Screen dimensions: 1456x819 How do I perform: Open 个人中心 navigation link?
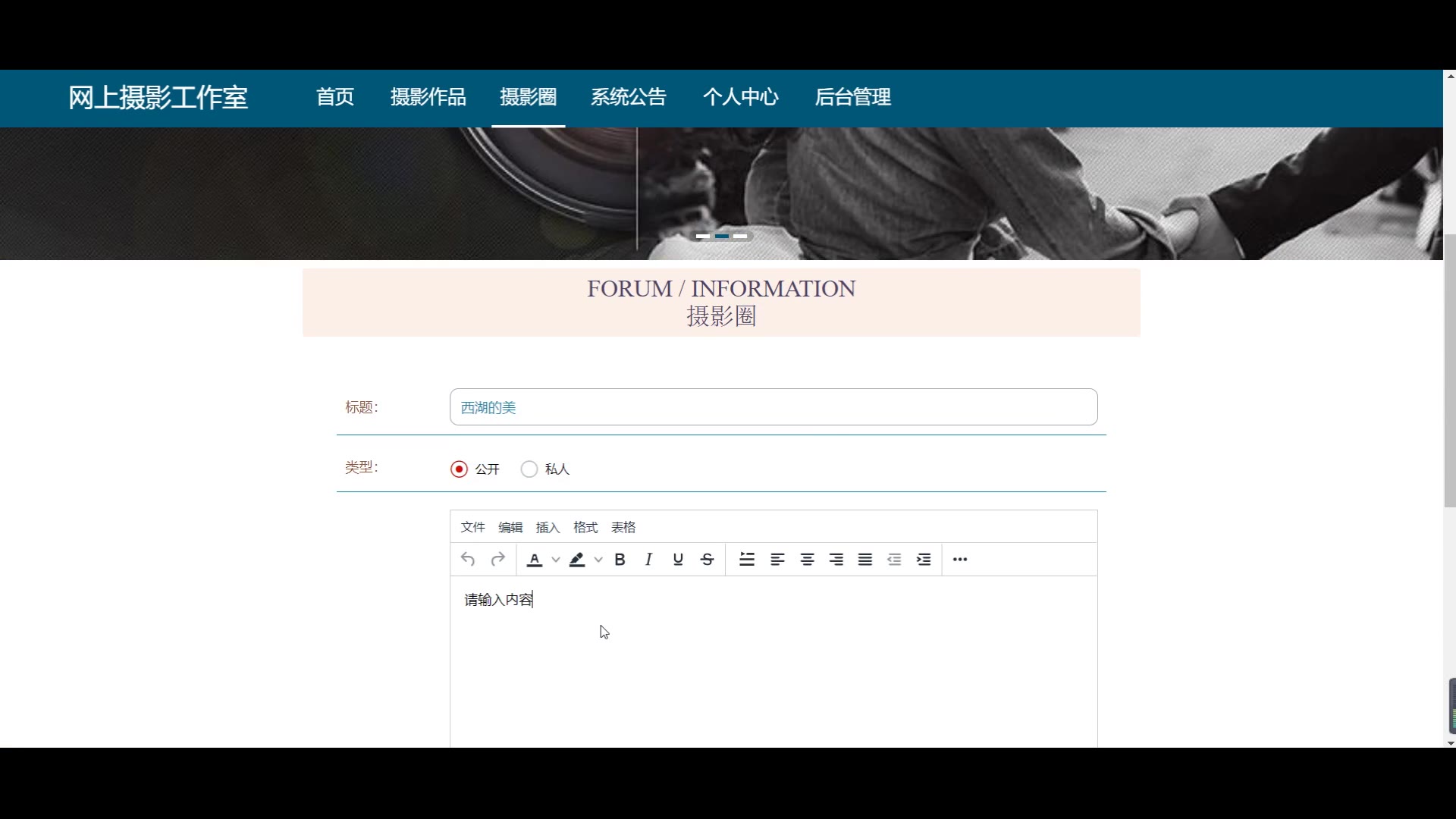pos(741,97)
